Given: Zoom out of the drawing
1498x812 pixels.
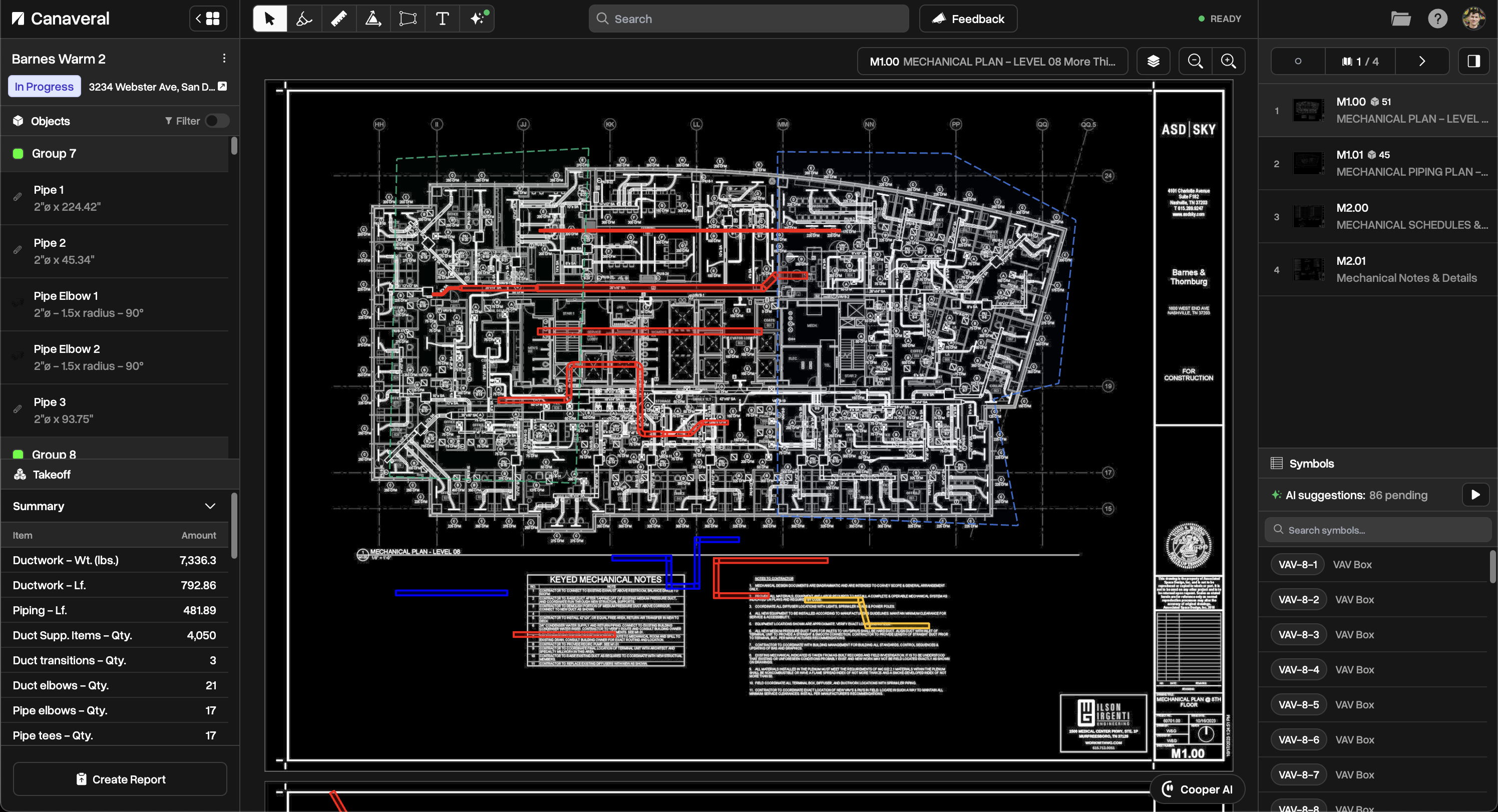Looking at the screenshot, I should [x=1196, y=61].
